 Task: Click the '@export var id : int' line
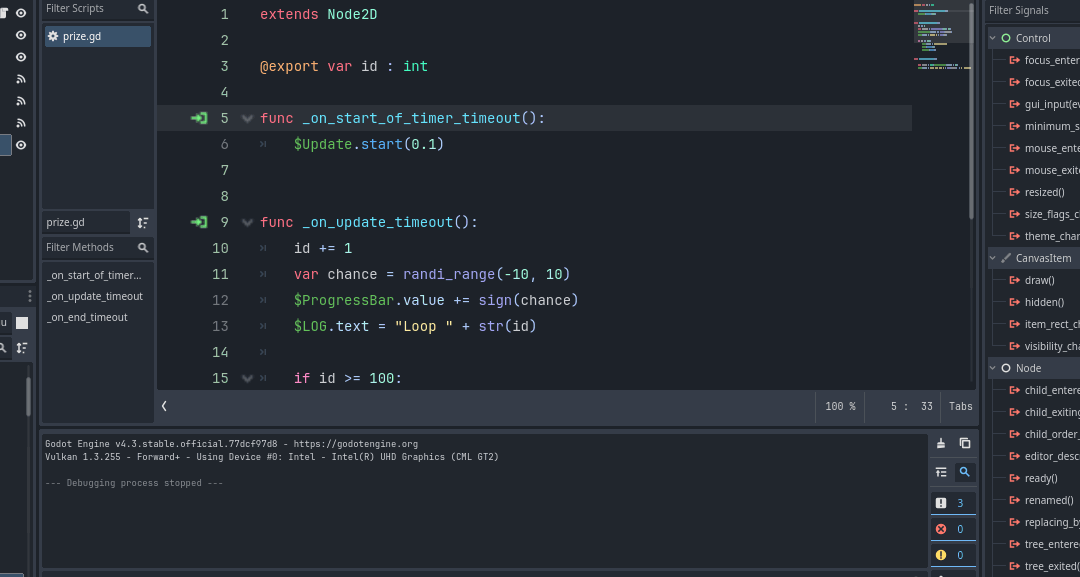coord(344,67)
